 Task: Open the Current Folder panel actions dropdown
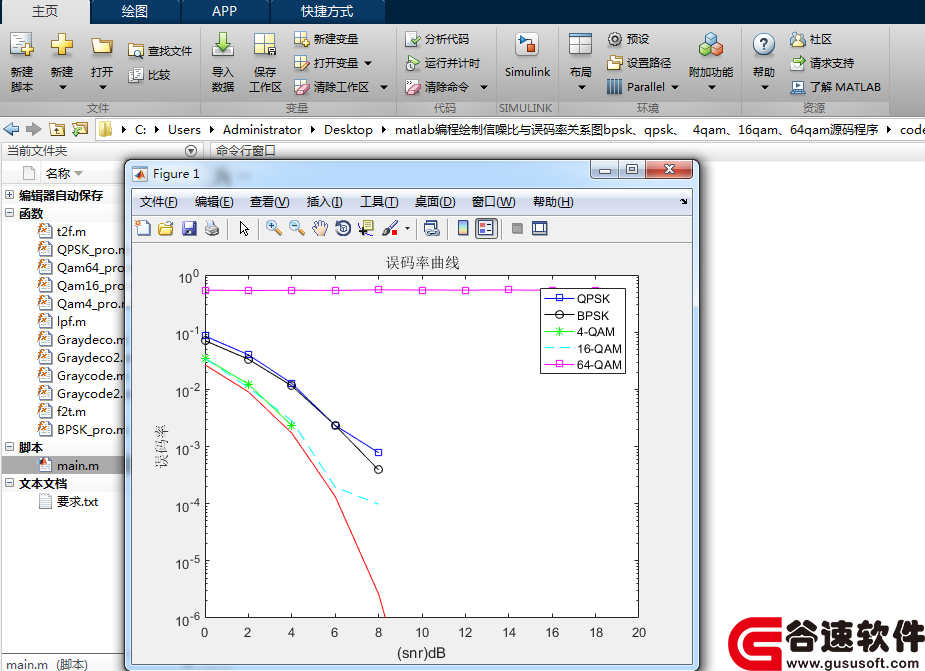(x=191, y=150)
